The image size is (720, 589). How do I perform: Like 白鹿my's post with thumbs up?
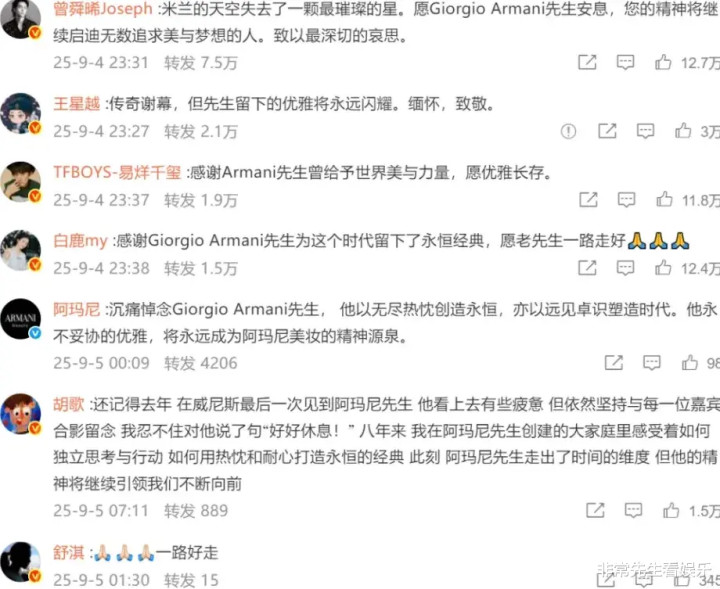click(663, 268)
